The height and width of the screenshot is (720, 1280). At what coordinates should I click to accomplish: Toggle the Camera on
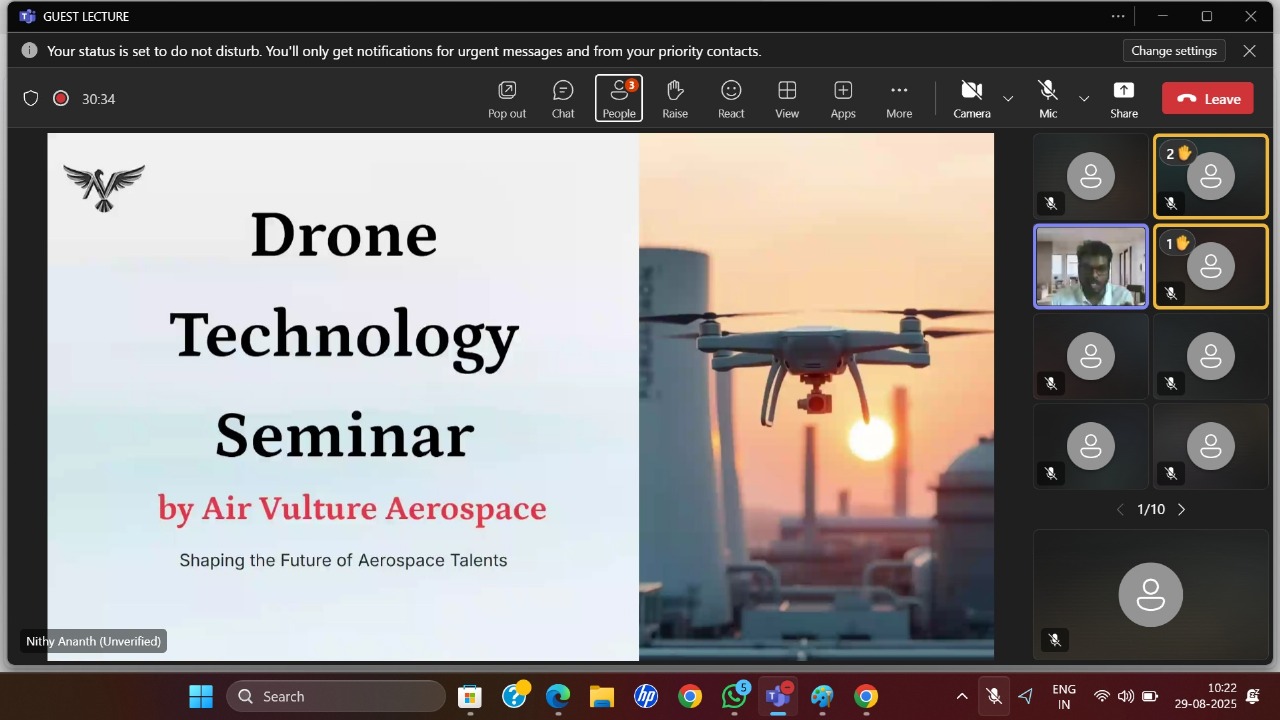coord(971,99)
